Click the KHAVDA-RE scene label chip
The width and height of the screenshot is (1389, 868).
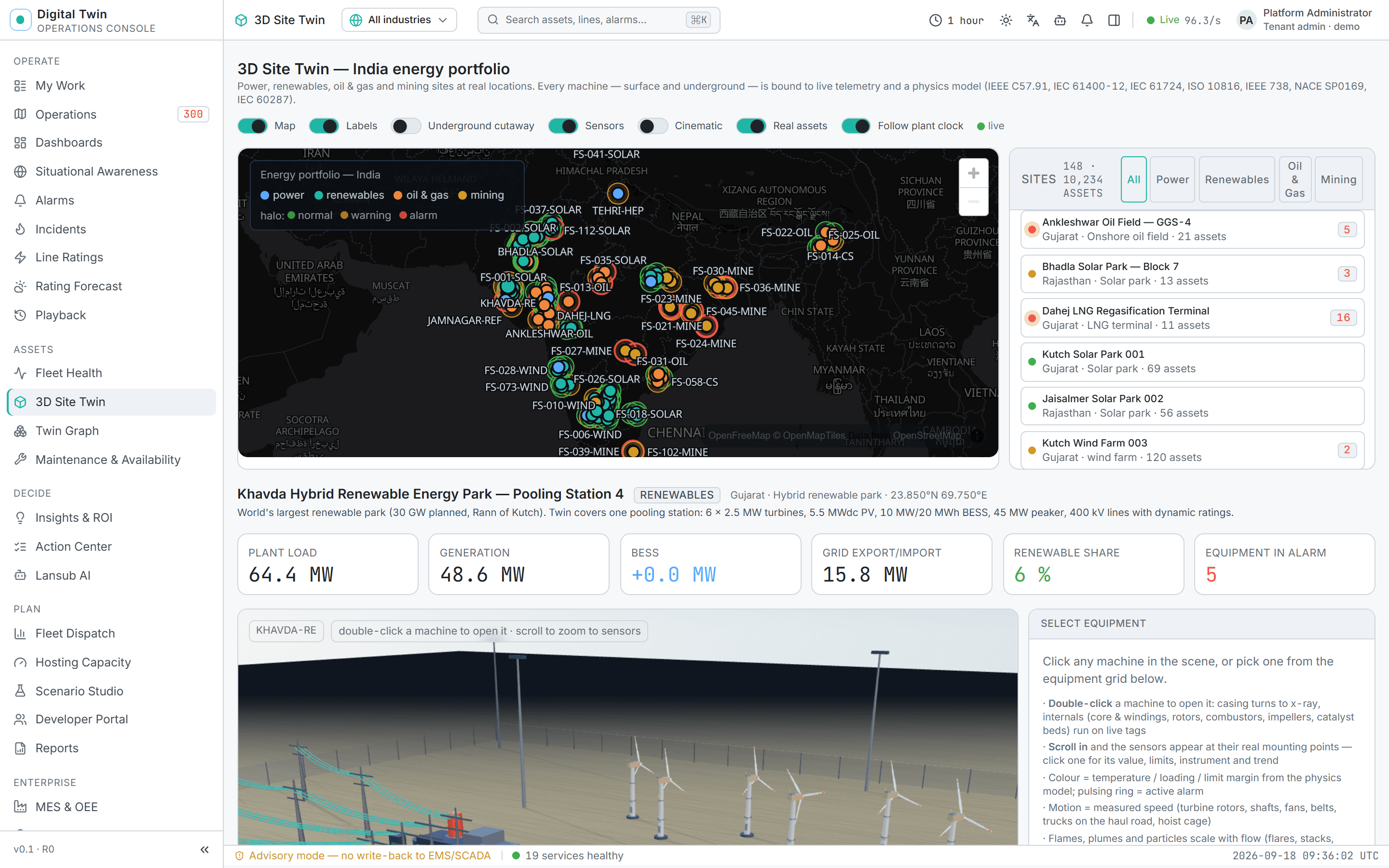(286, 630)
